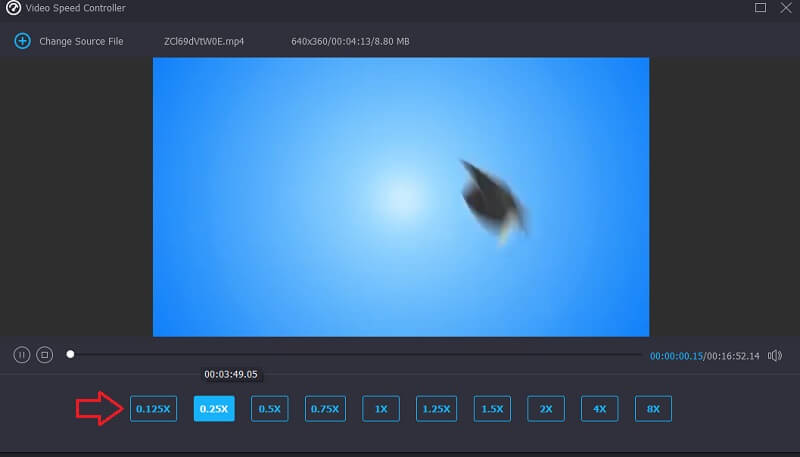The height and width of the screenshot is (457, 800).
Task: Set playback speed to 0.75X
Action: click(325, 408)
